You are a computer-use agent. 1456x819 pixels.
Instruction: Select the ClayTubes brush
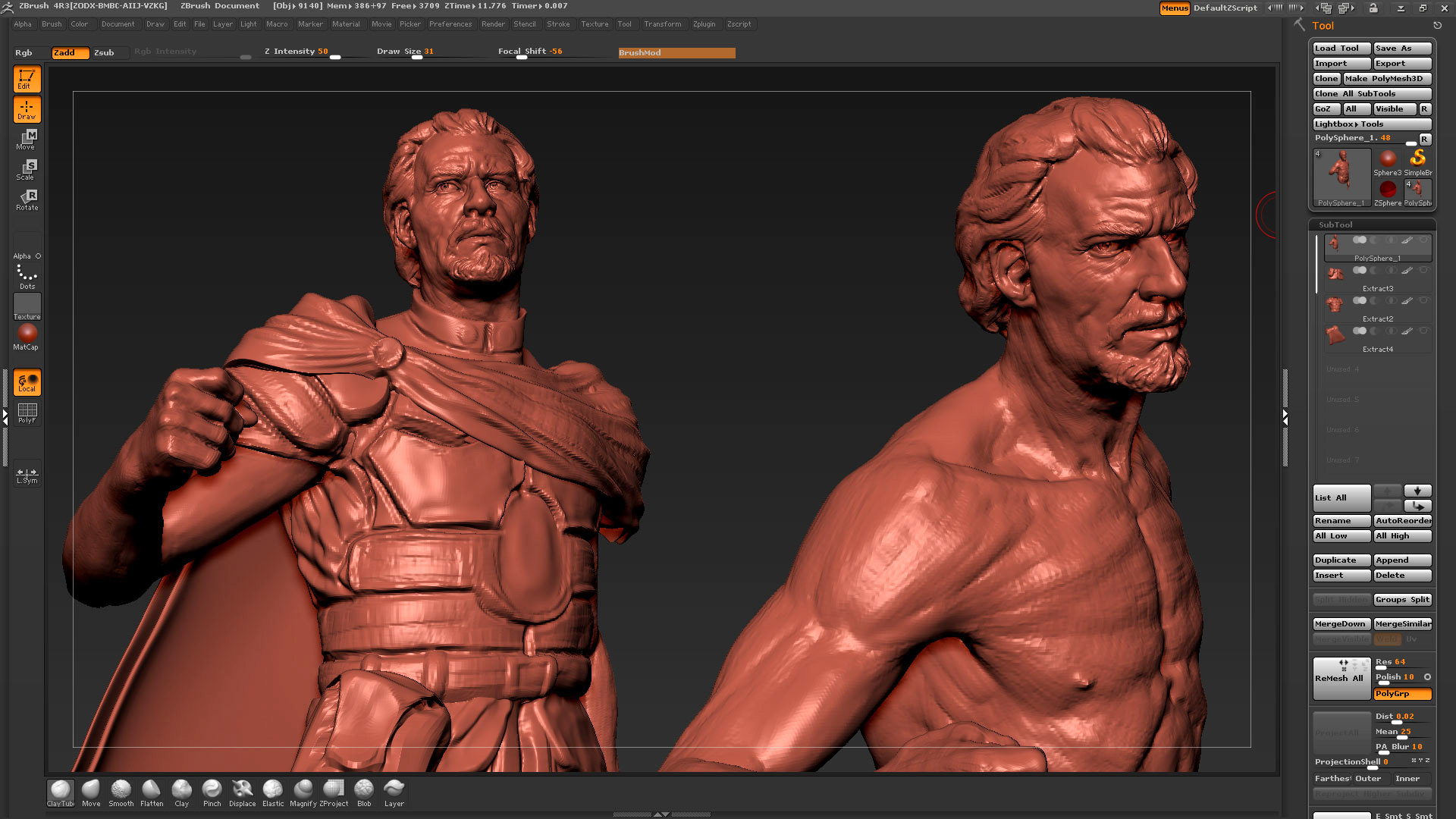pos(60,790)
